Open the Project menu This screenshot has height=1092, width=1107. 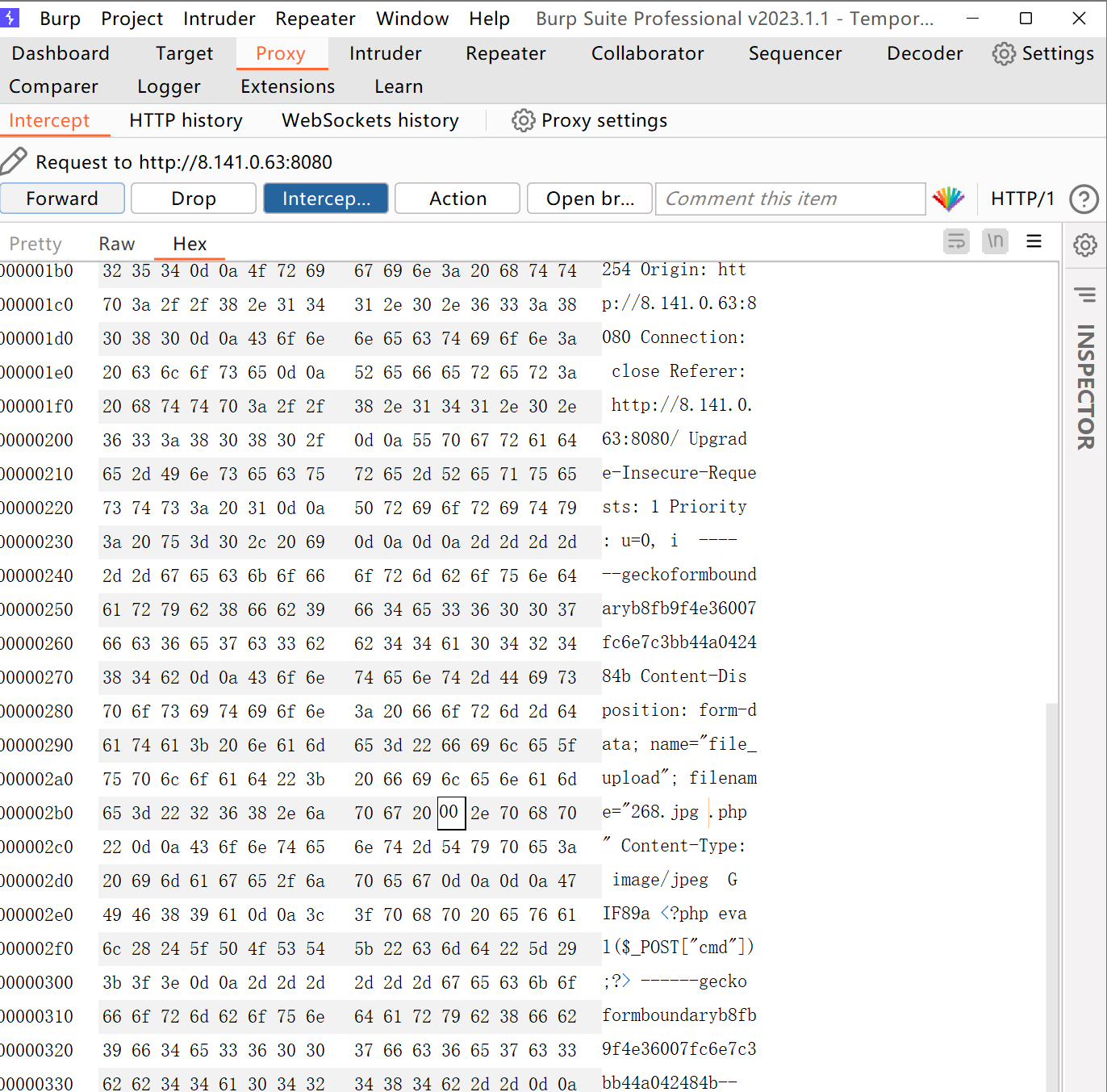click(x=132, y=19)
